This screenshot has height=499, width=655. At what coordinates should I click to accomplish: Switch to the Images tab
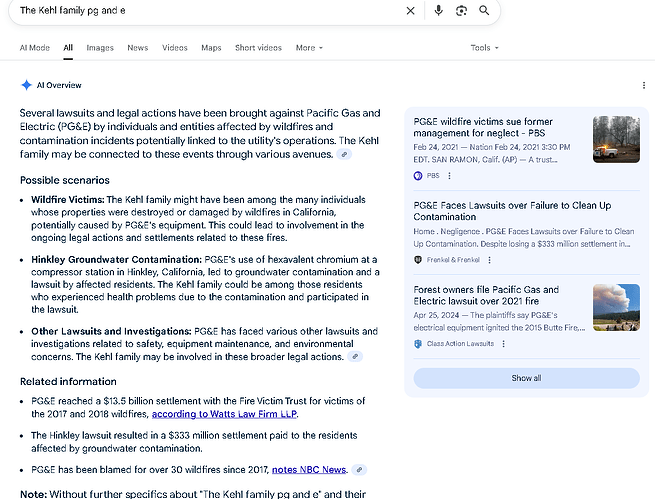tap(100, 48)
